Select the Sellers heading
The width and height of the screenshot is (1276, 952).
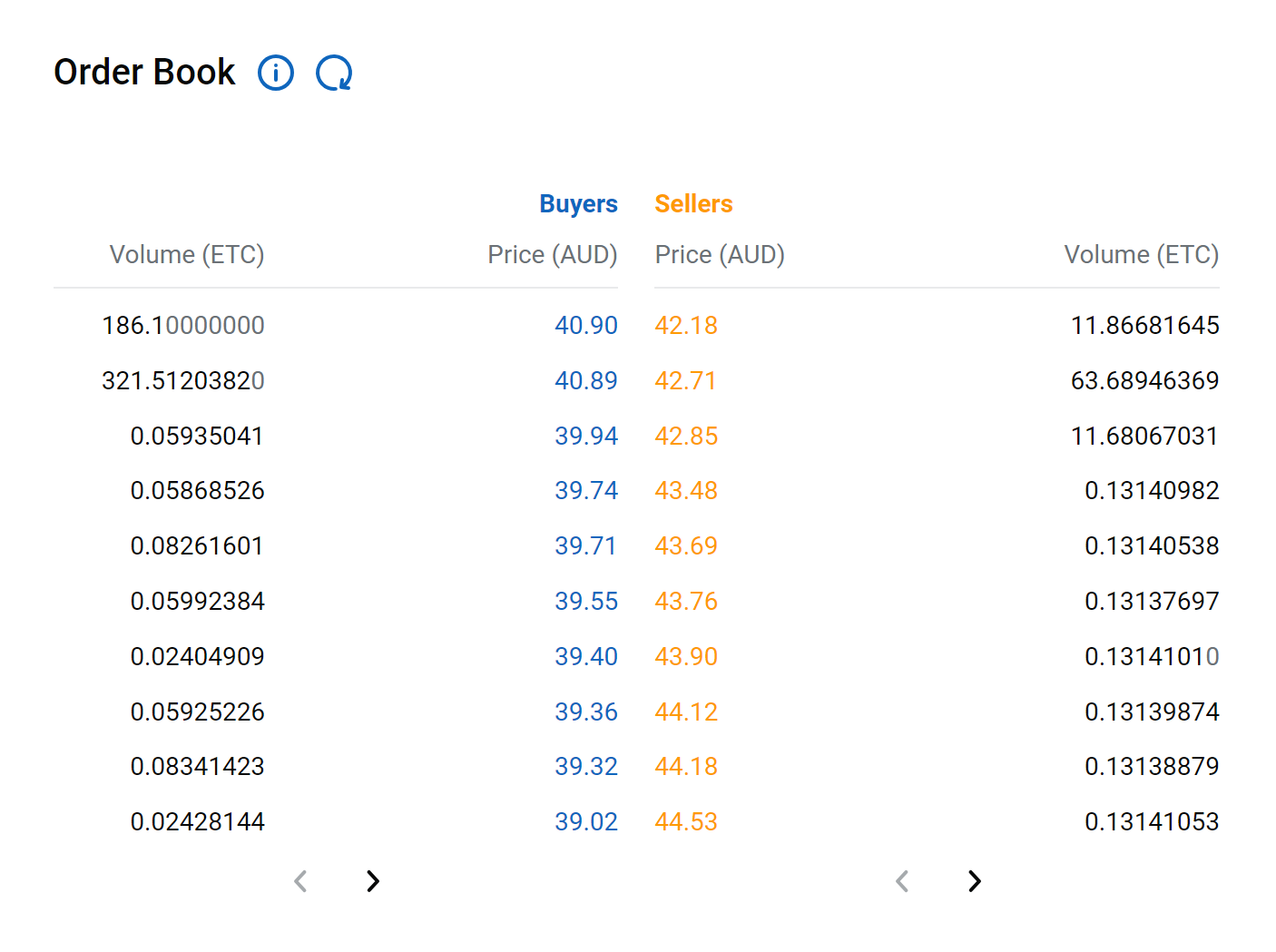click(x=693, y=204)
